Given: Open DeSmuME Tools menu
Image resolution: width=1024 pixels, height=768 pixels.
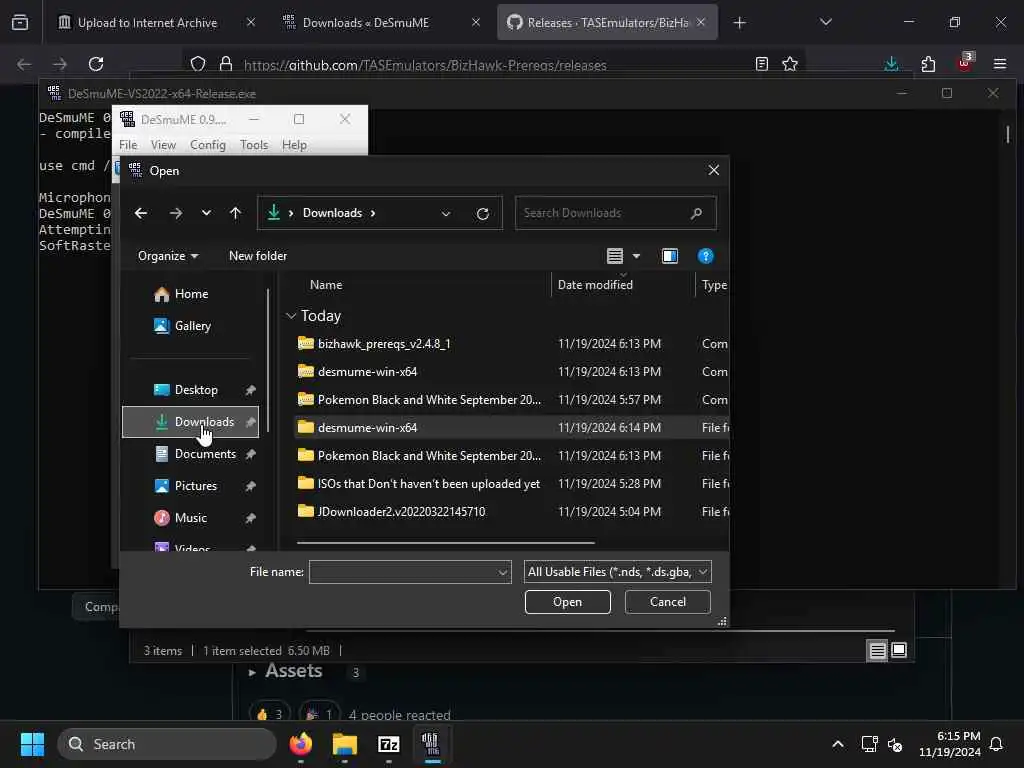Looking at the screenshot, I should [x=253, y=145].
